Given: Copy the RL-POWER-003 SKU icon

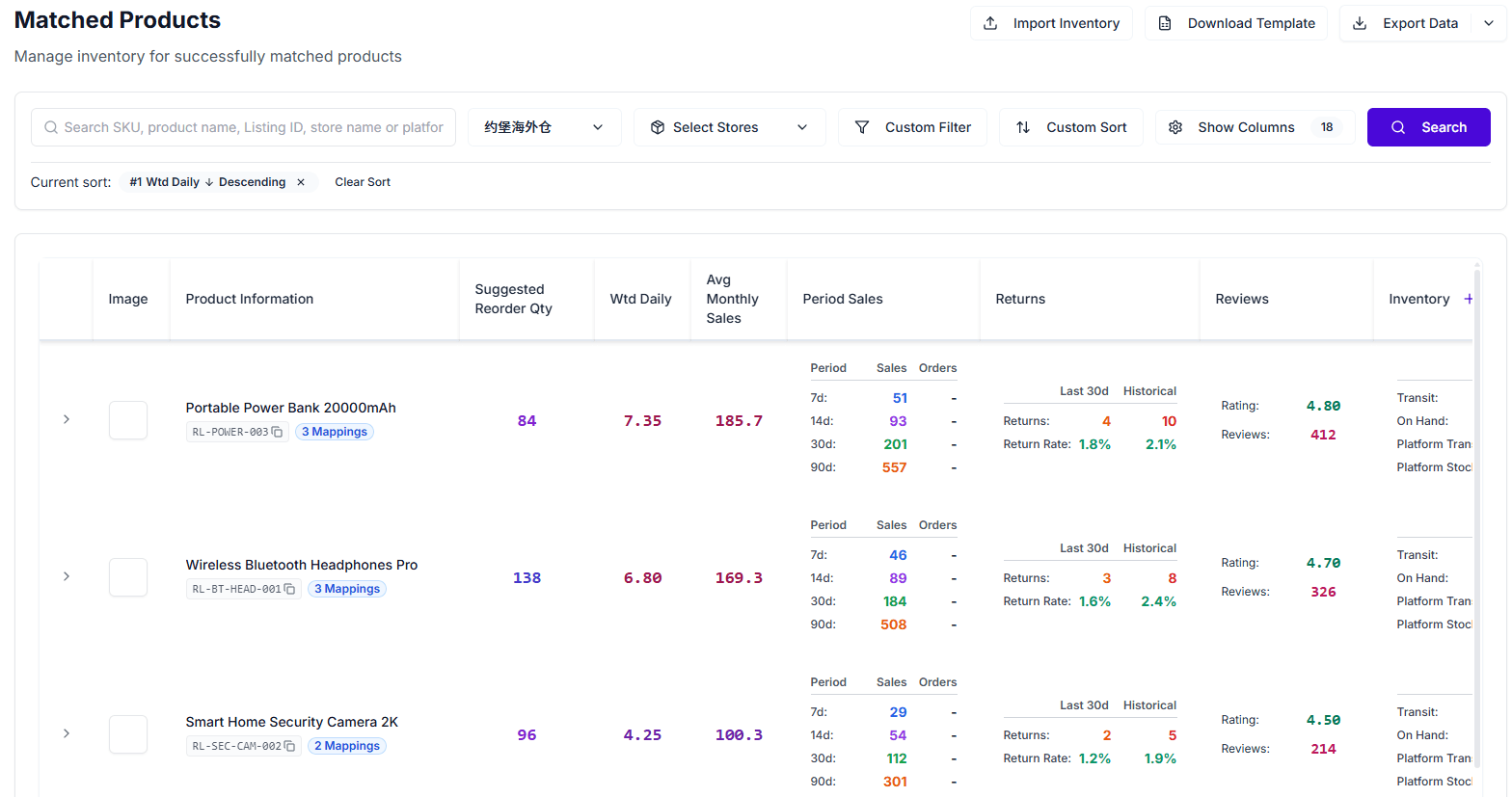Looking at the screenshot, I should coord(277,432).
